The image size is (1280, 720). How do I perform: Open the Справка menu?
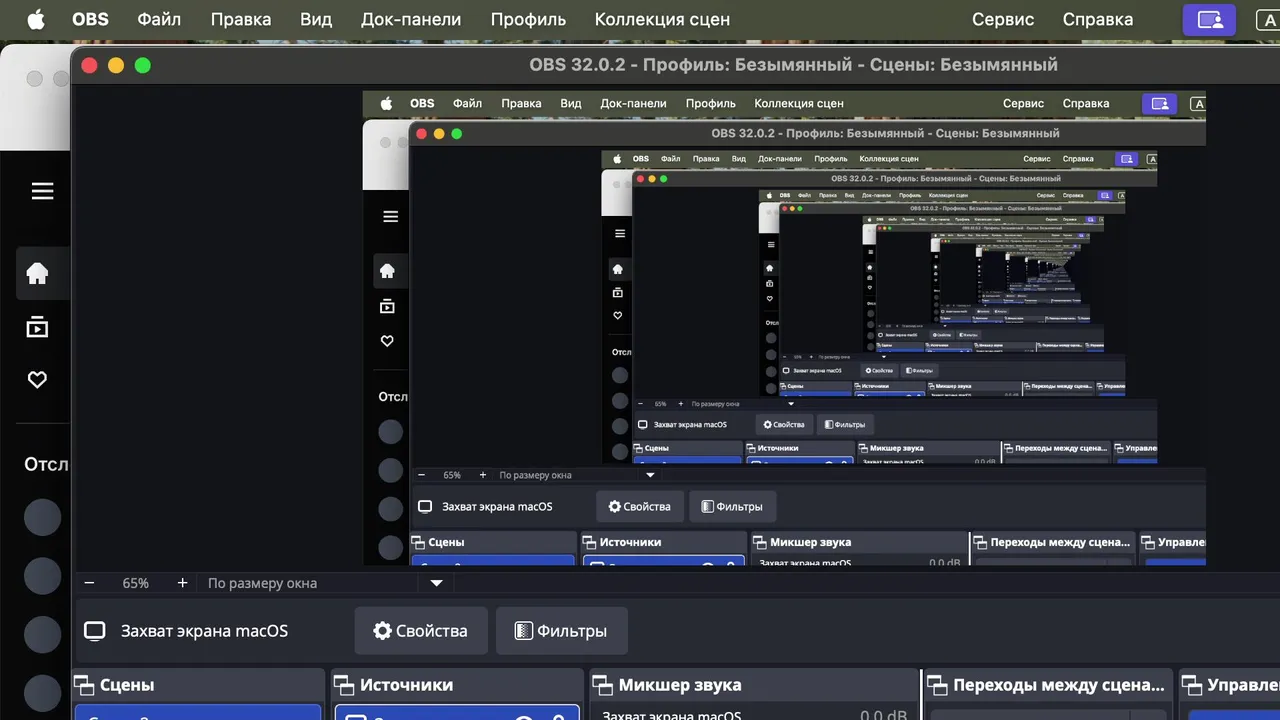click(1098, 20)
